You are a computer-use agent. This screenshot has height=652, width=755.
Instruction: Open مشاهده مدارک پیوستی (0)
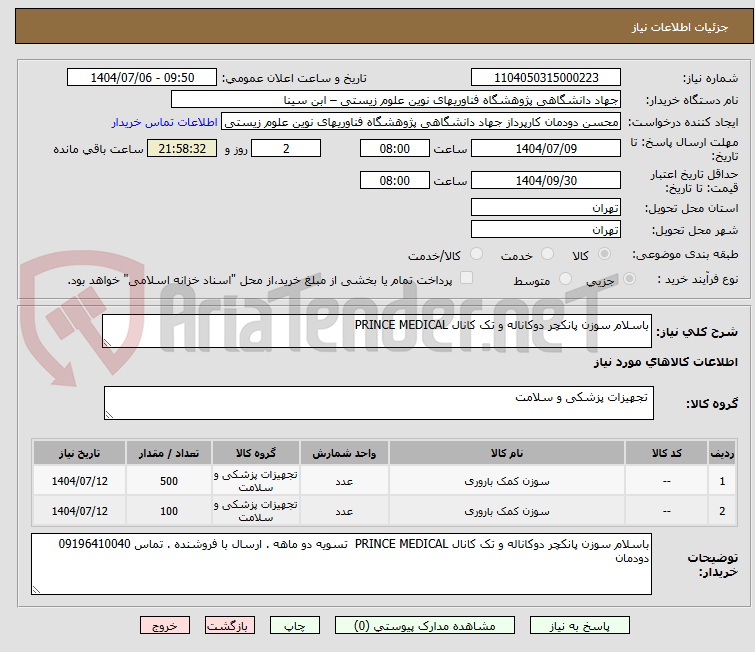click(424, 626)
